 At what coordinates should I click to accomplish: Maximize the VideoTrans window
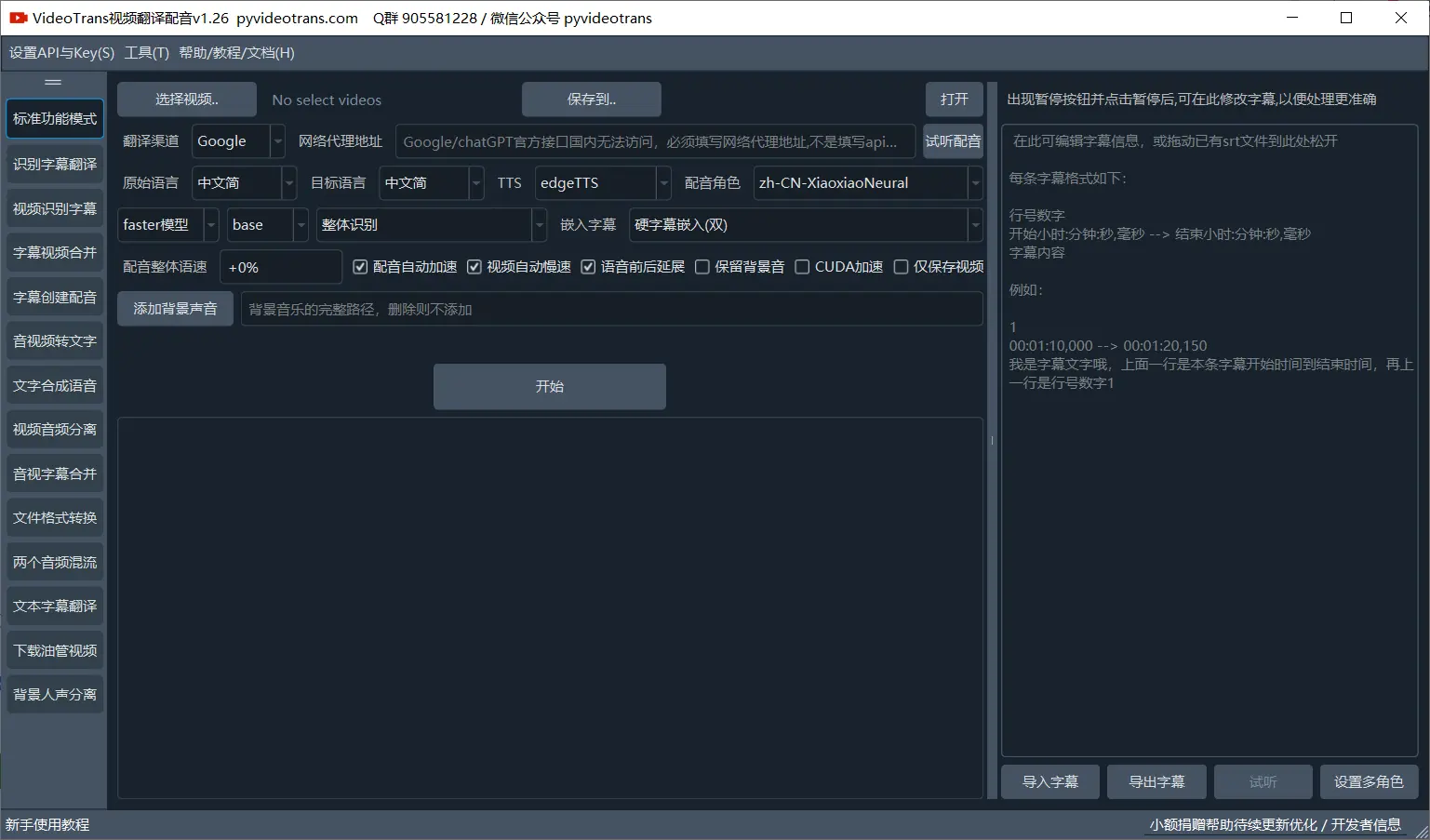click(1346, 18)
